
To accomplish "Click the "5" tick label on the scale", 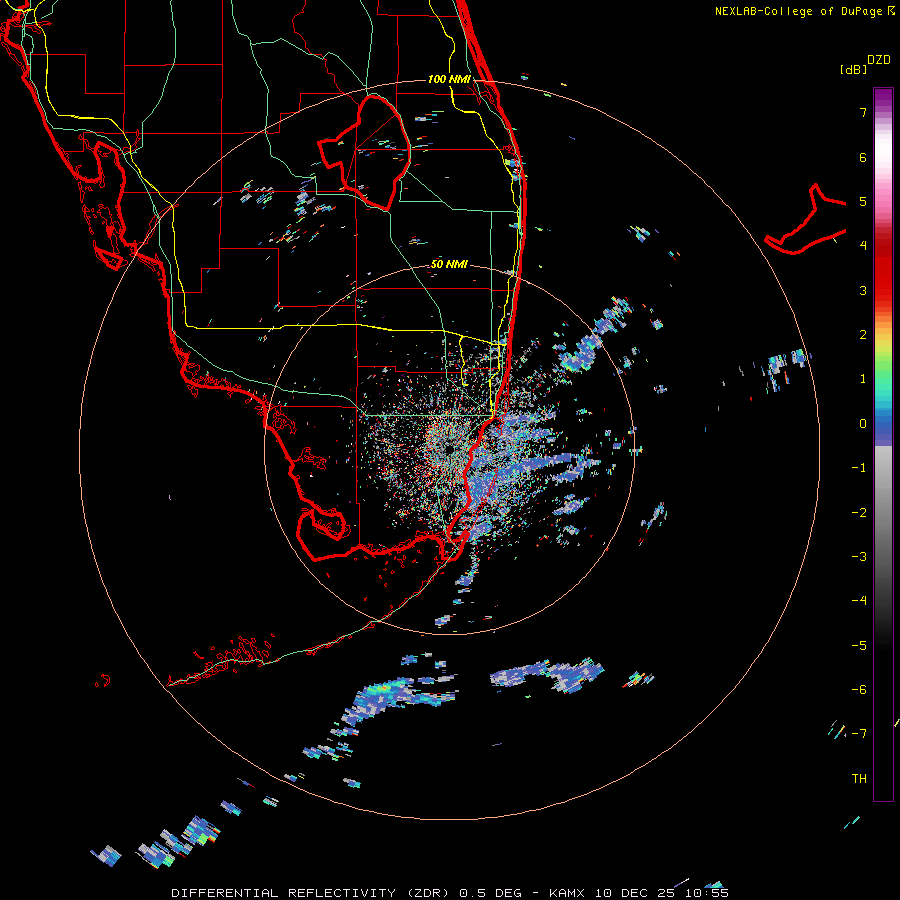I will [863, 201].
